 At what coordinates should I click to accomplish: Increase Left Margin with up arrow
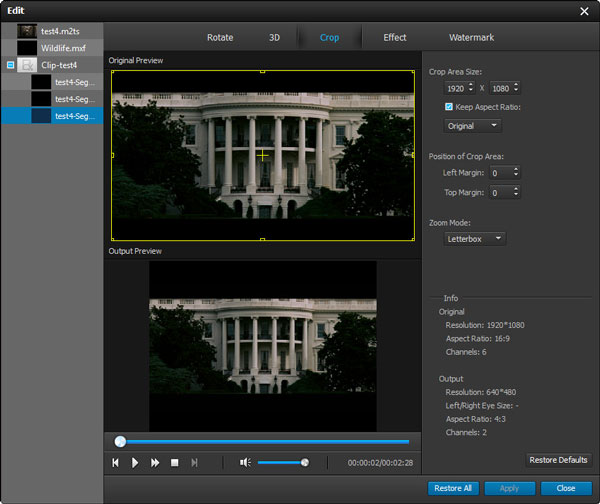click(x=516, y=170)
